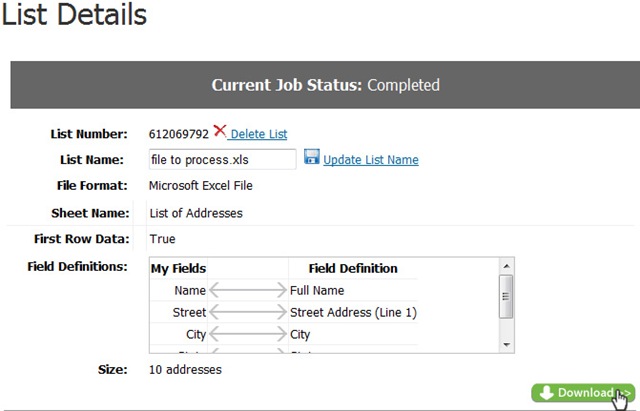Click the 'Current Job Status: Completed' banner text
Viewport: 640px width, 411px height.
point(325,85)
